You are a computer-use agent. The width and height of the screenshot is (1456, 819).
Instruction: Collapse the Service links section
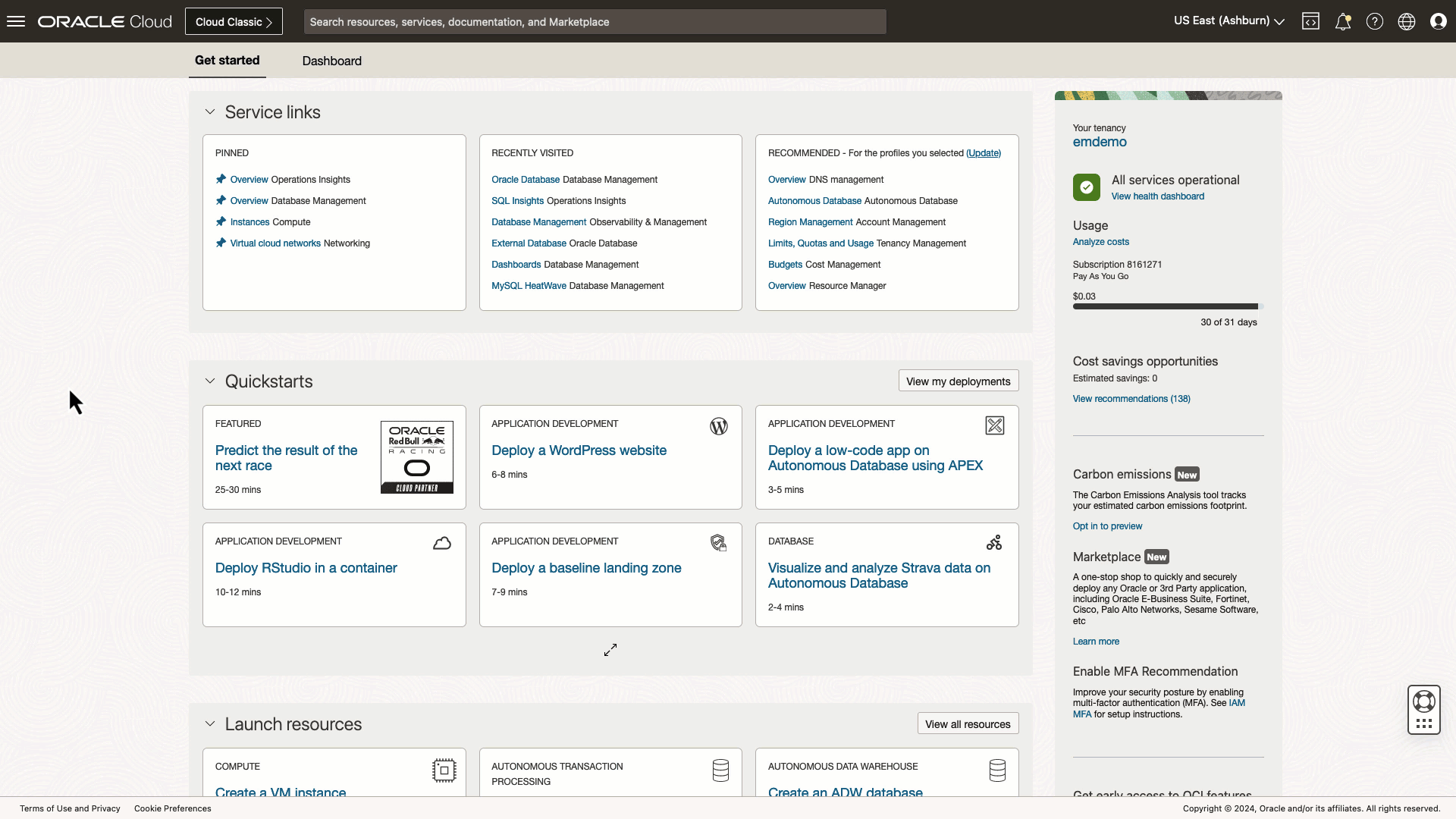(x=210, y=112)
